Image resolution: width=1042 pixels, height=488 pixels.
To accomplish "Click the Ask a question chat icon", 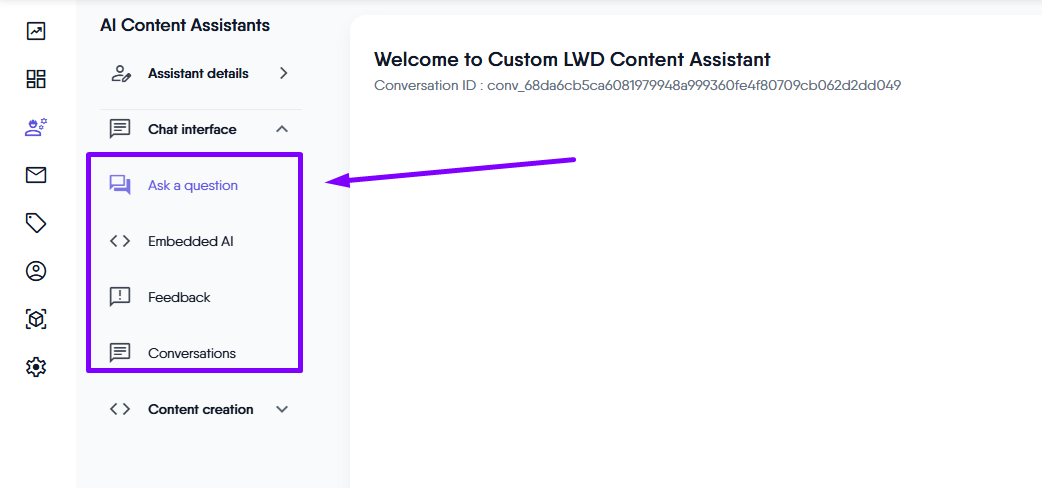I will (120, 185).
